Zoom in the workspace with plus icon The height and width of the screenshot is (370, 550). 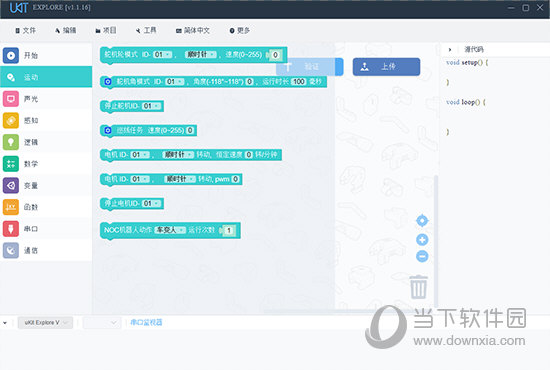[x=422, y=240]
